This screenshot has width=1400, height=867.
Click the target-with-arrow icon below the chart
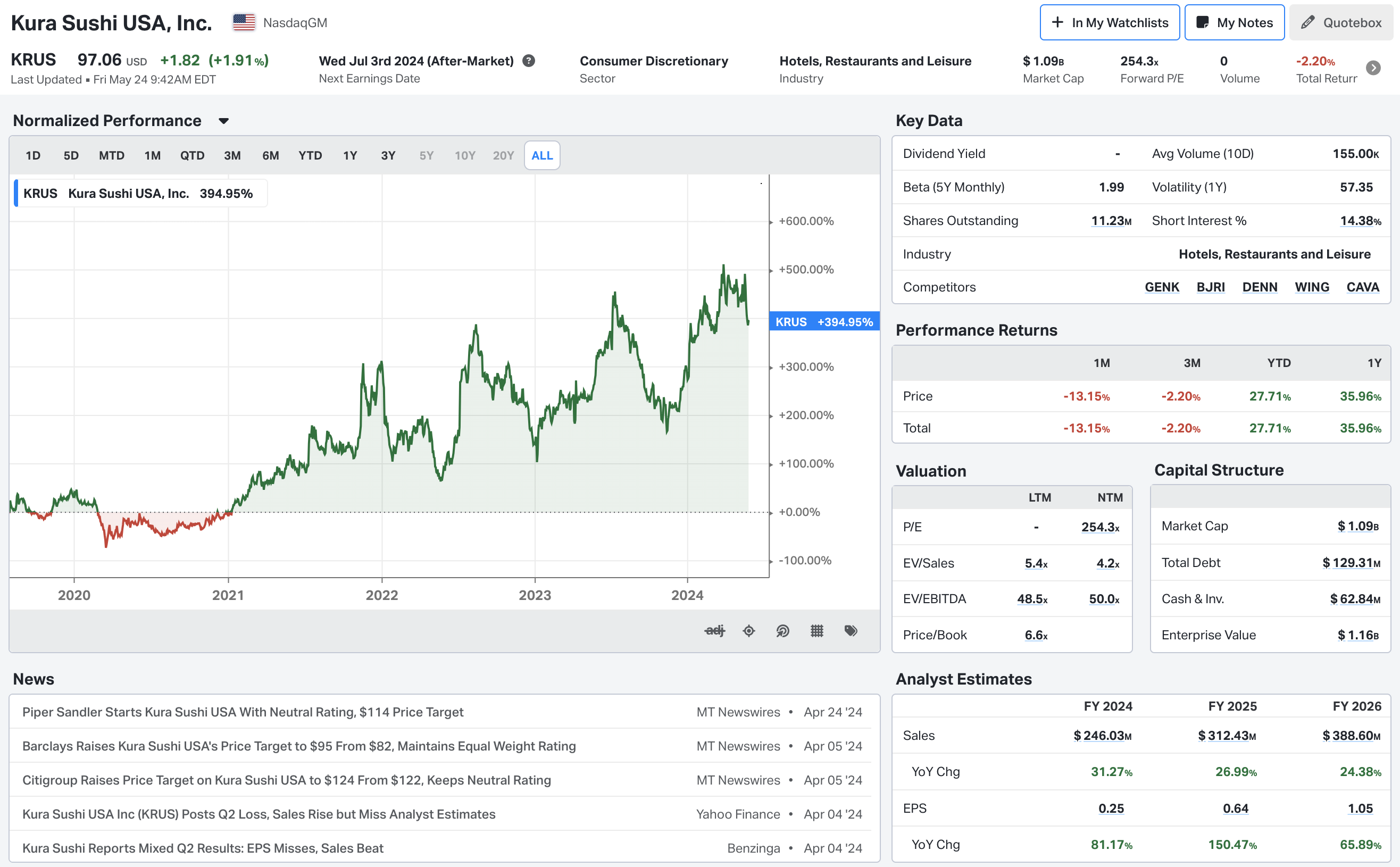[x=782, y=631]
